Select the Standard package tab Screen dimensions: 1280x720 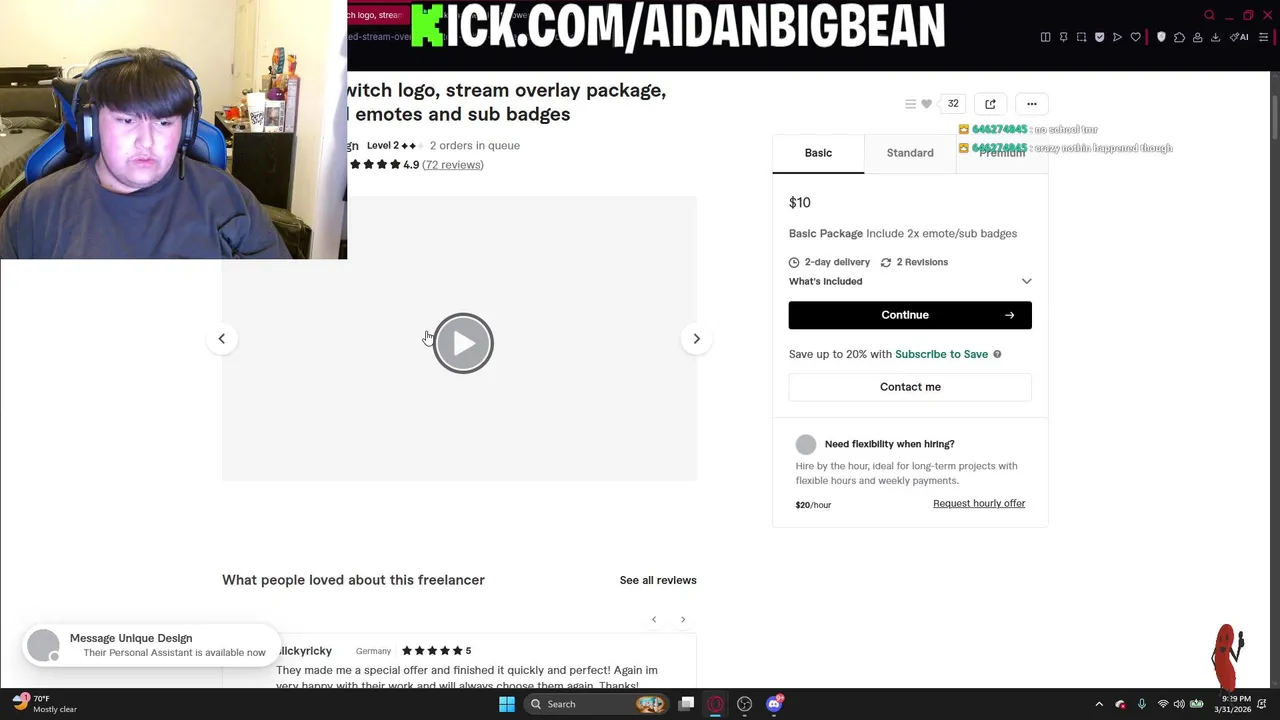pos(910,153)
